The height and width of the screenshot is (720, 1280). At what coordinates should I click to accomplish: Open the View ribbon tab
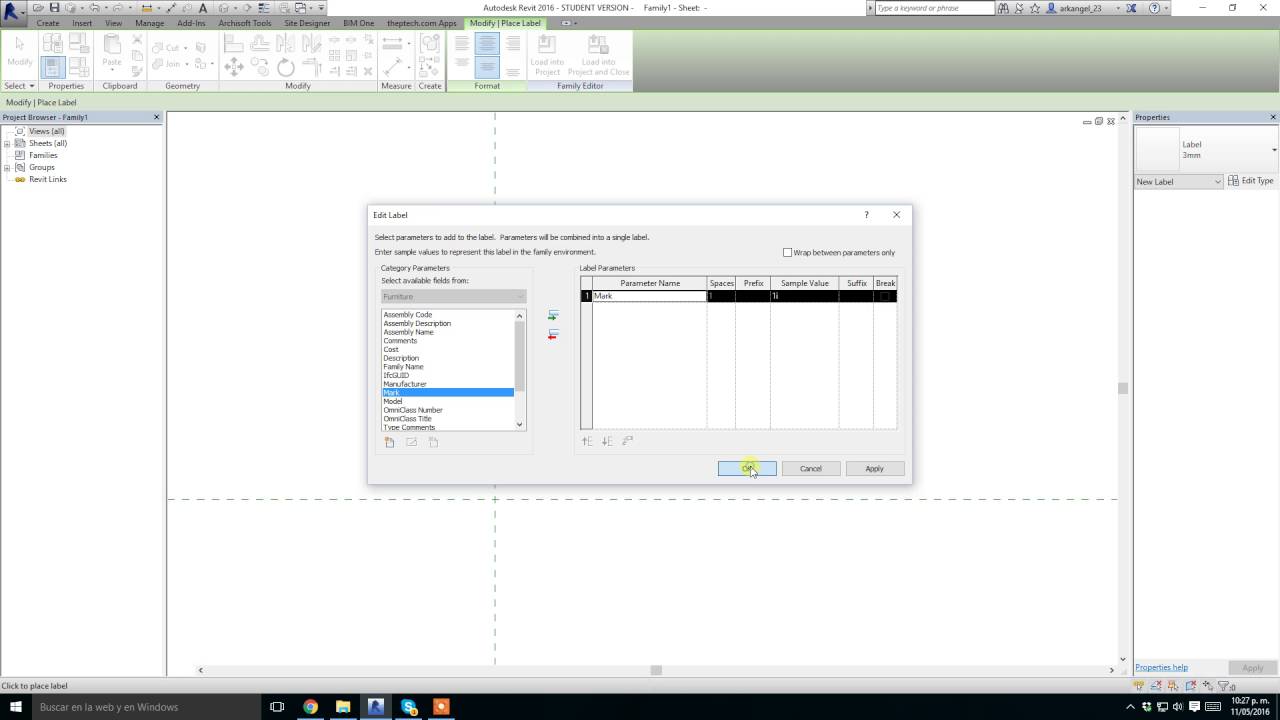click(114, 23)
